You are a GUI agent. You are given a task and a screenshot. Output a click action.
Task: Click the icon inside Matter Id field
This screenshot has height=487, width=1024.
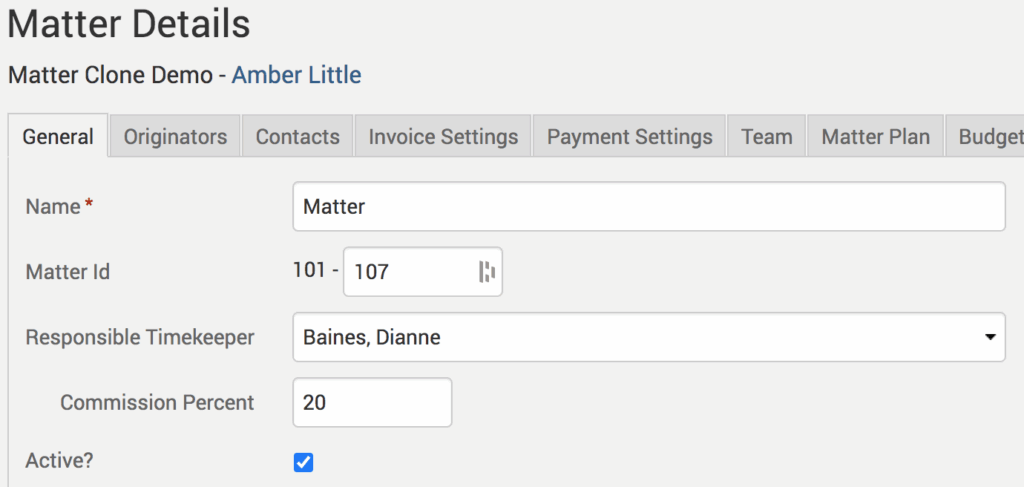(487, 272)
